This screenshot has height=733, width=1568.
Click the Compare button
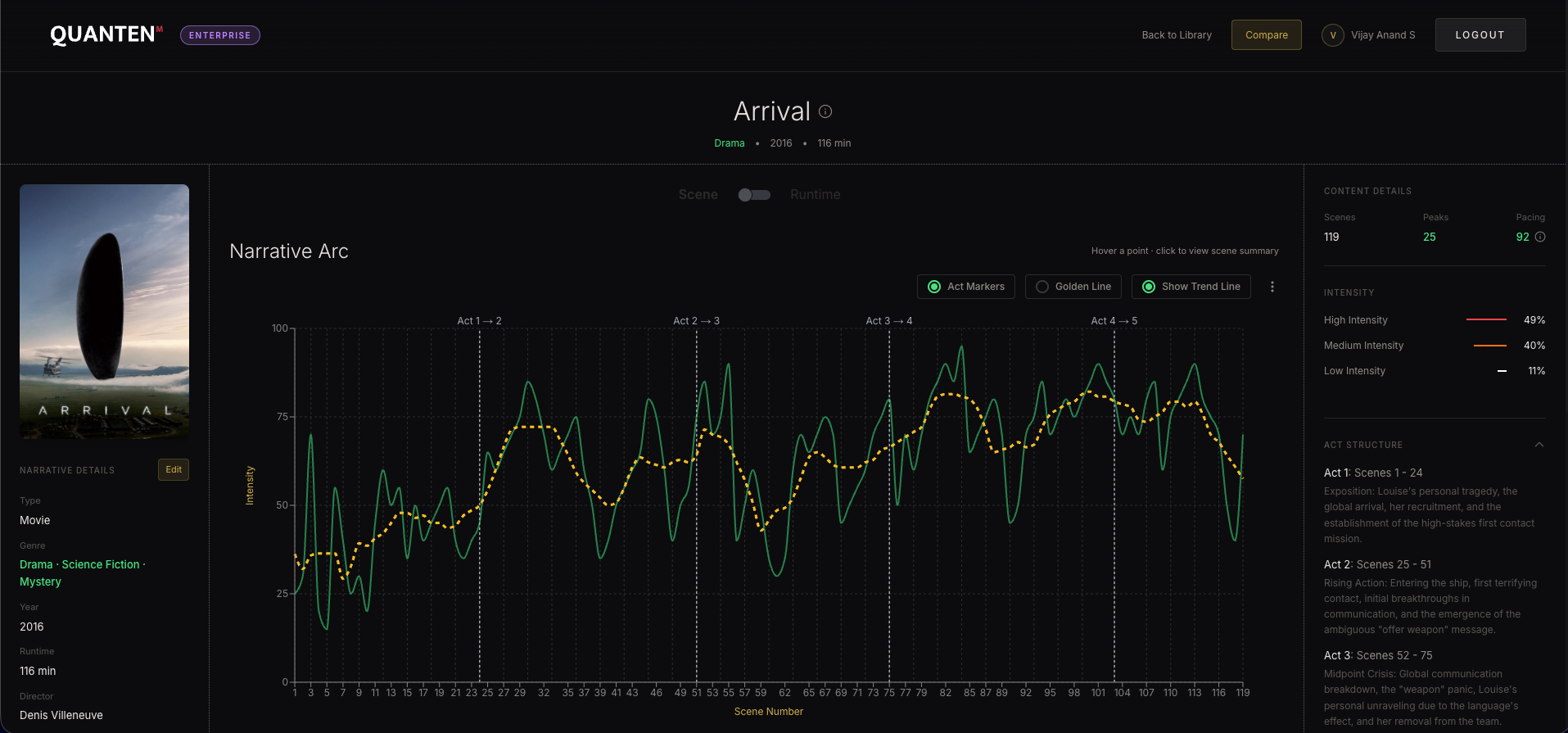point(1266,35)
